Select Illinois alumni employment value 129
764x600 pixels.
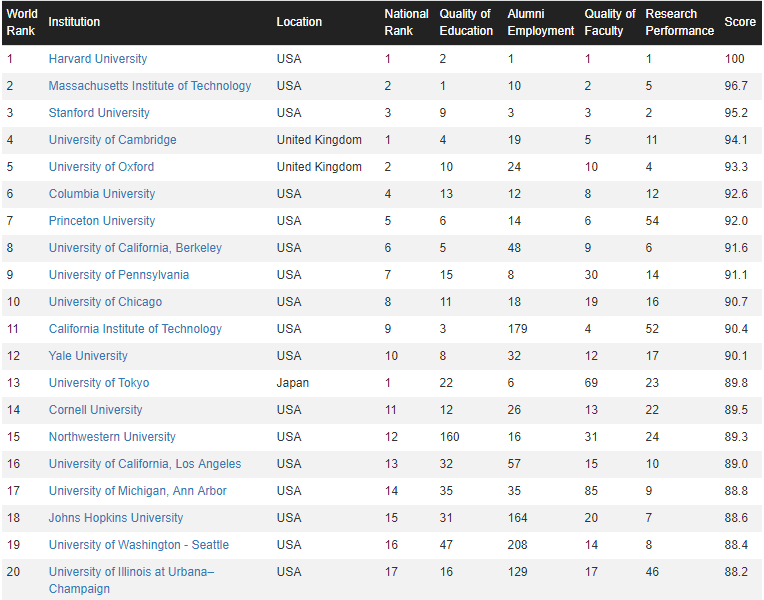point(517,572)
